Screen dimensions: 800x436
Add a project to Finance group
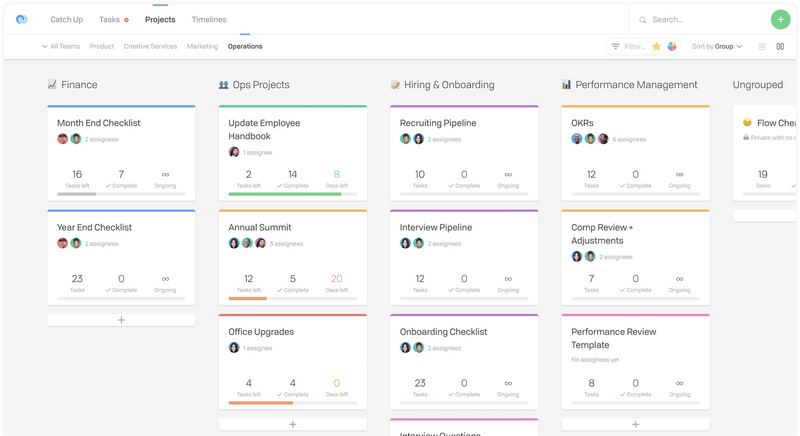[x=121, y=320]
